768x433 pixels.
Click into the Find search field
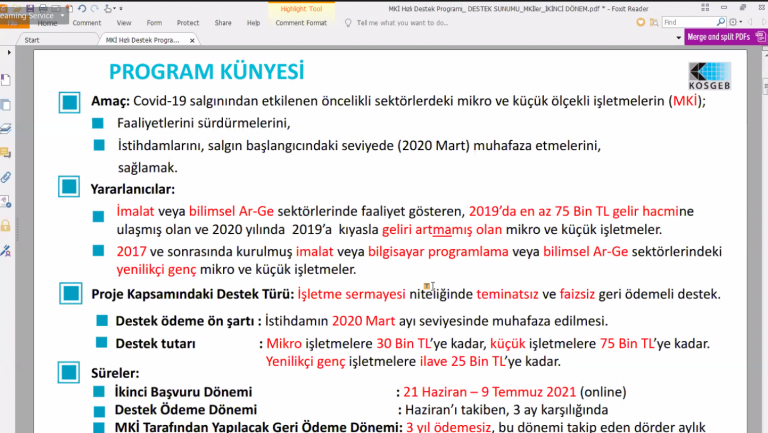689,22
